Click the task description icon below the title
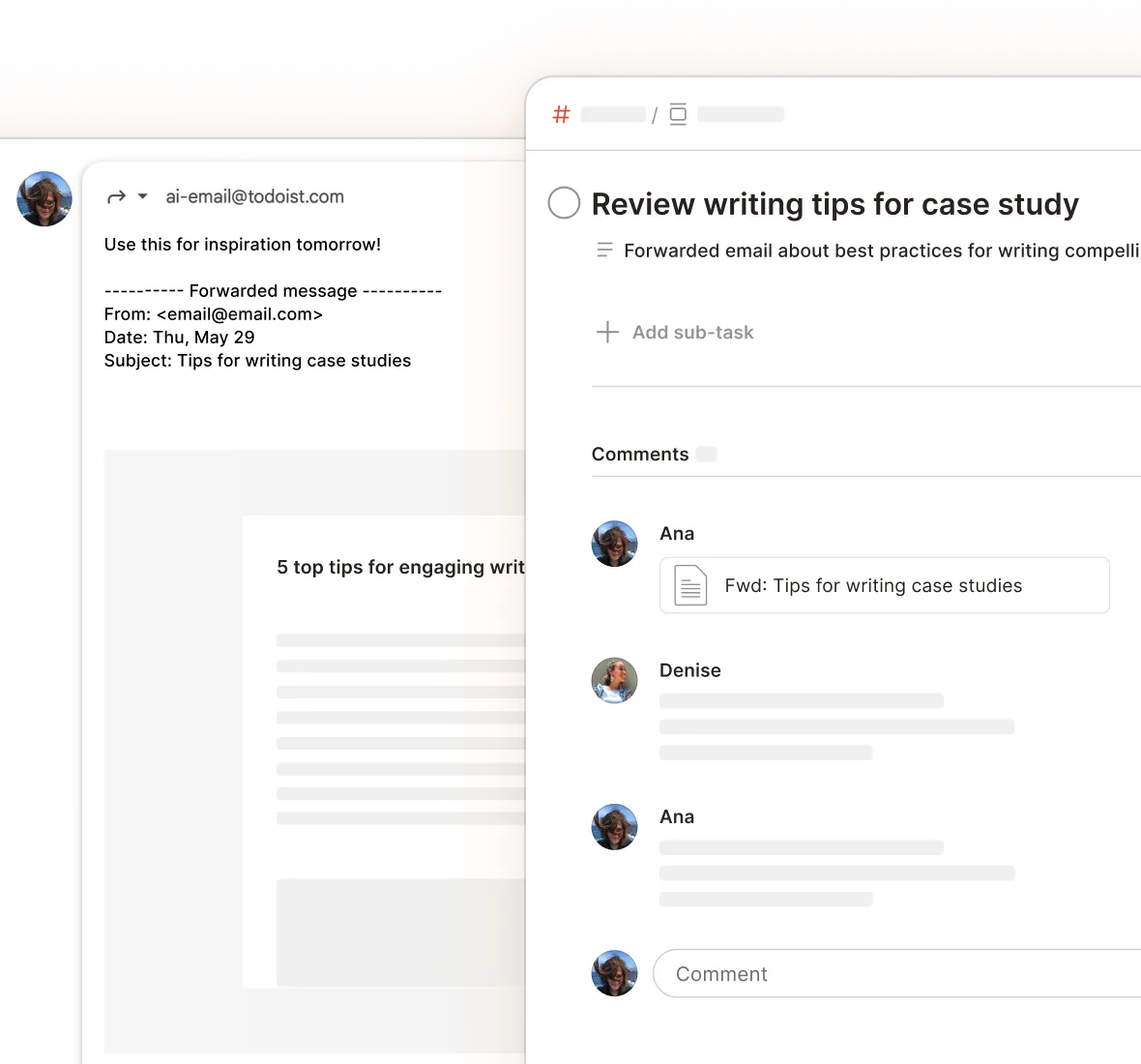Viewport: 1141px width, 1064px height. [x=604, y=250]
